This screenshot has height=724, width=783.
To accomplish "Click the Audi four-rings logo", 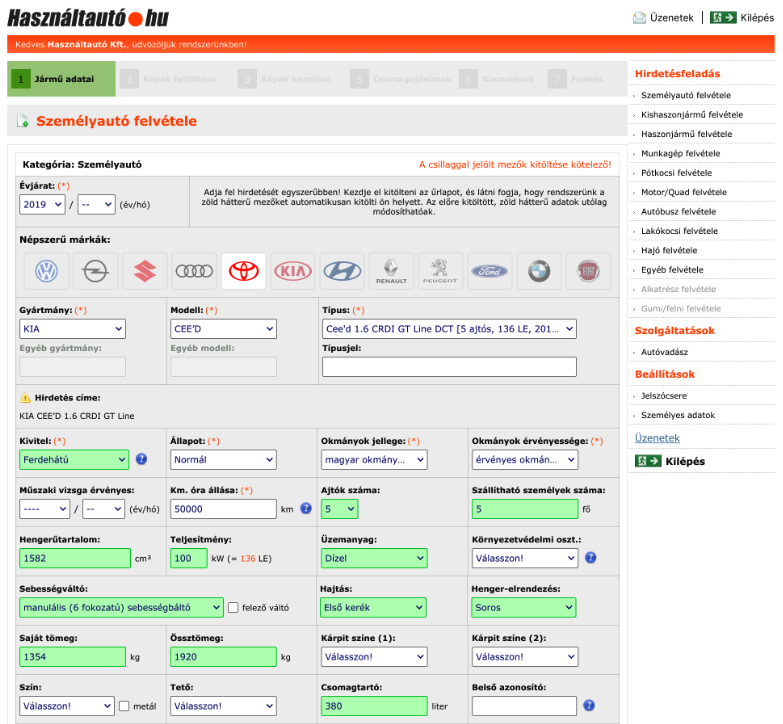I will coord(194,271).
